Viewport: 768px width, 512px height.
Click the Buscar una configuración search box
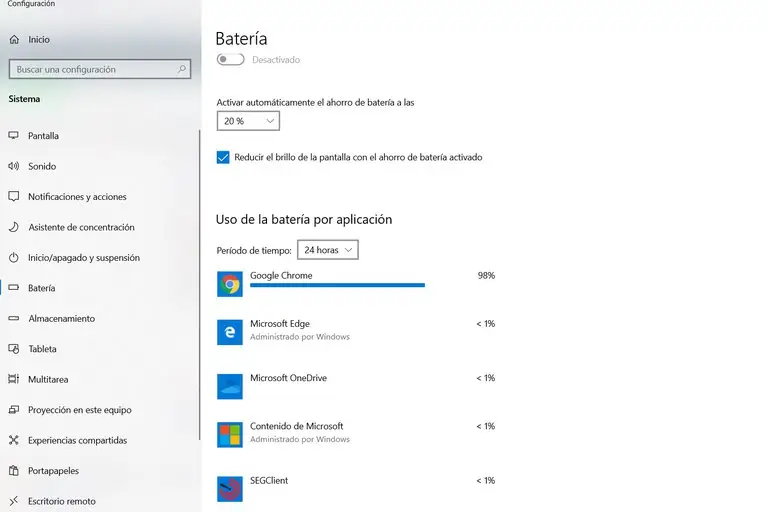(100, 69)
